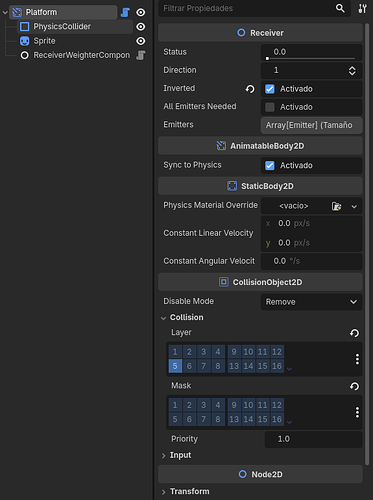Screen dimensions: 373x500
Task: Select the ReceiverWeighterCompon tree node
Action: coord(82,55)
